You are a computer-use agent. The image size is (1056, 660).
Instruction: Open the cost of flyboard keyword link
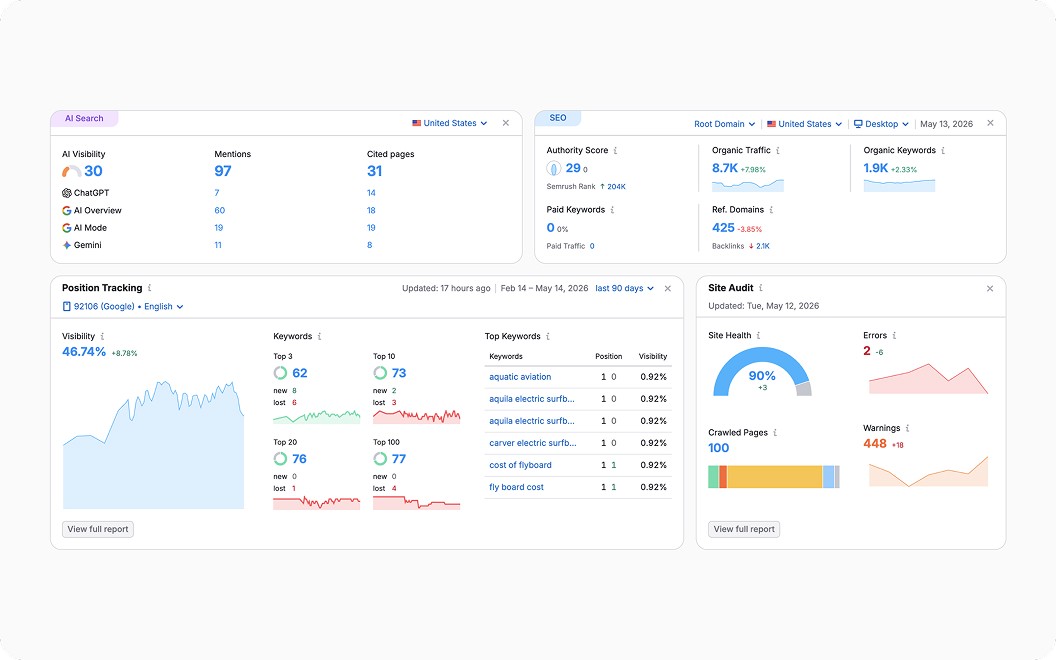pos(520,465)
